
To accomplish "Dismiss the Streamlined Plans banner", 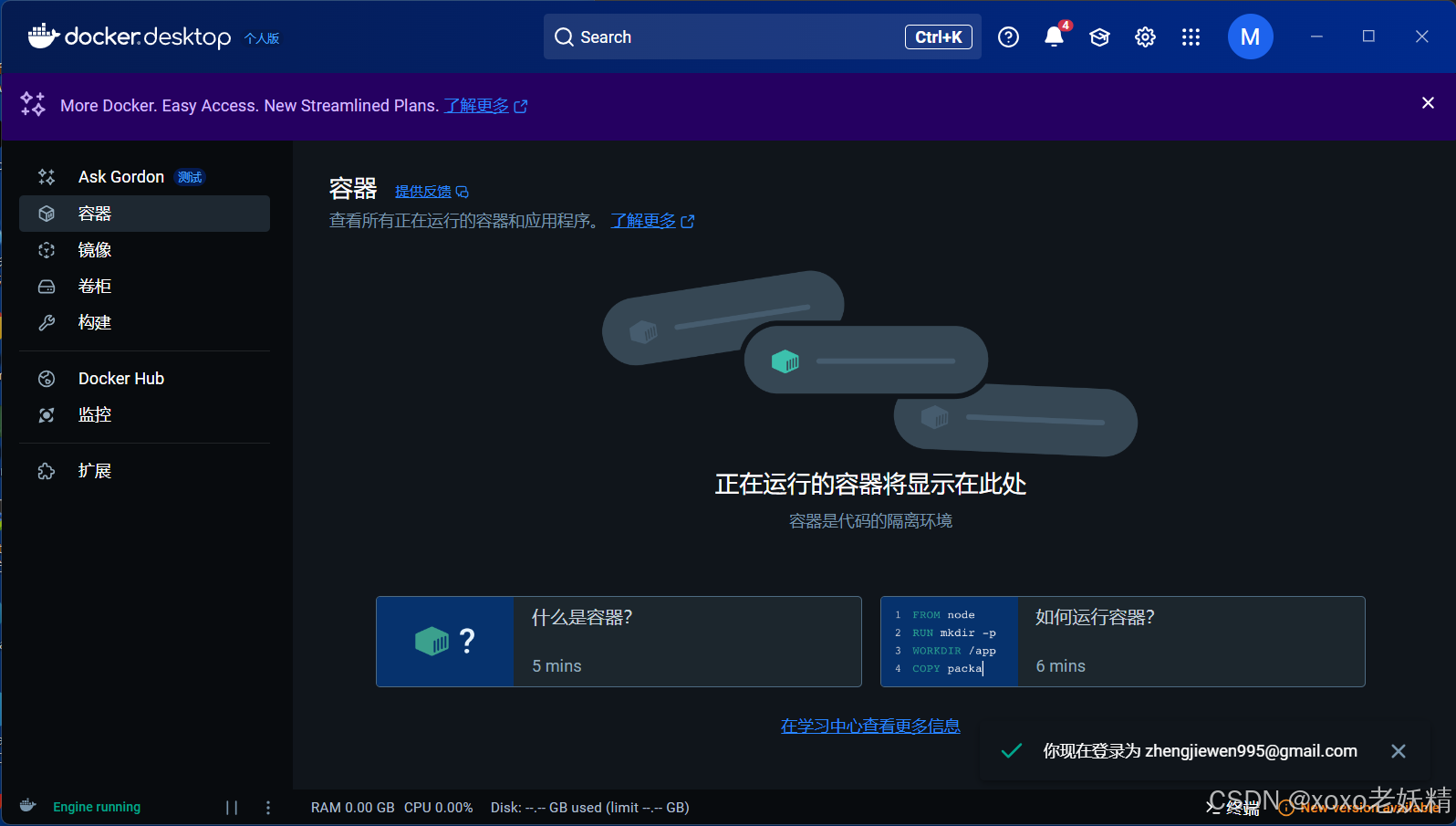I will (1428, 103).
